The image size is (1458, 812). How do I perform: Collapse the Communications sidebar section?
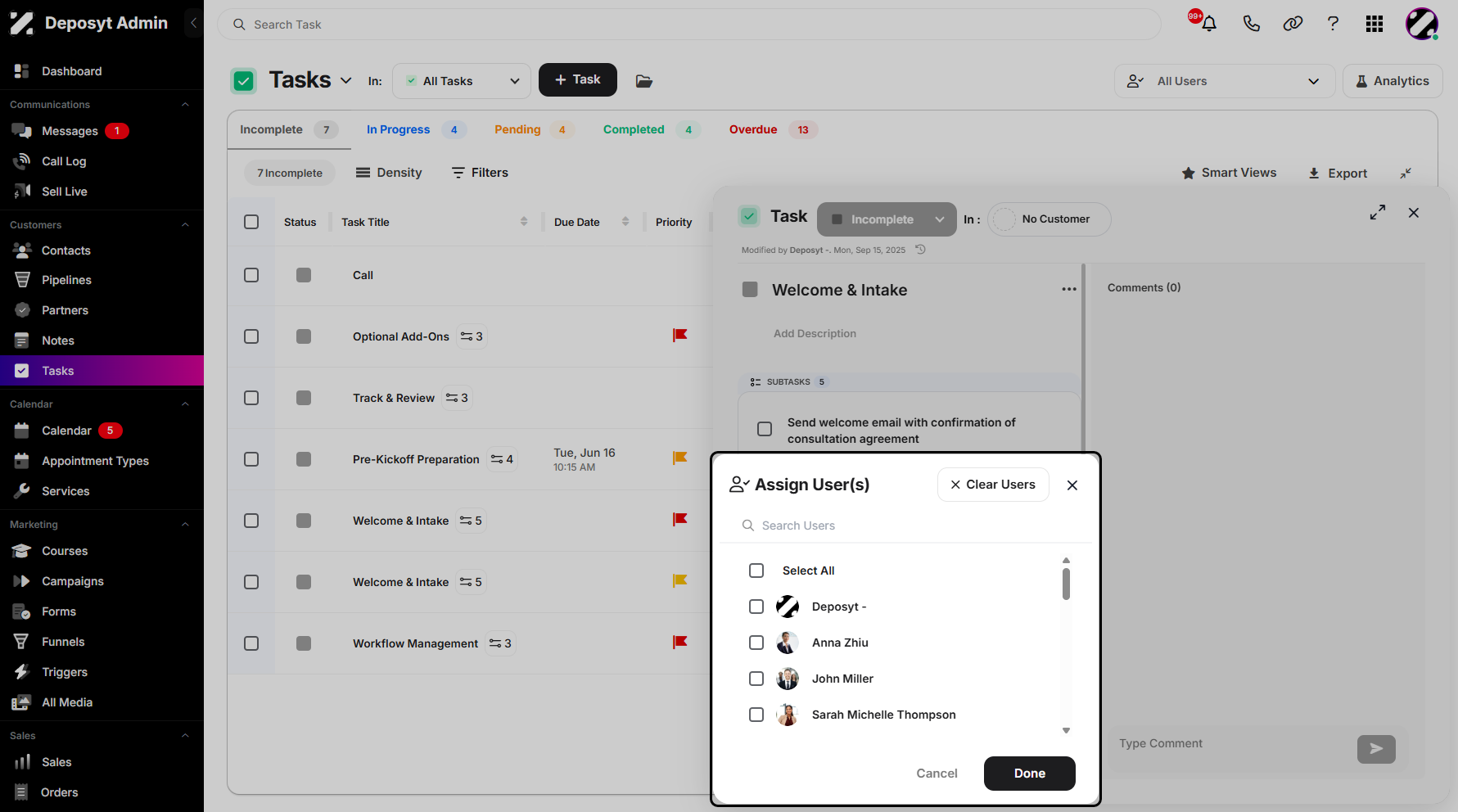point(185,105)
